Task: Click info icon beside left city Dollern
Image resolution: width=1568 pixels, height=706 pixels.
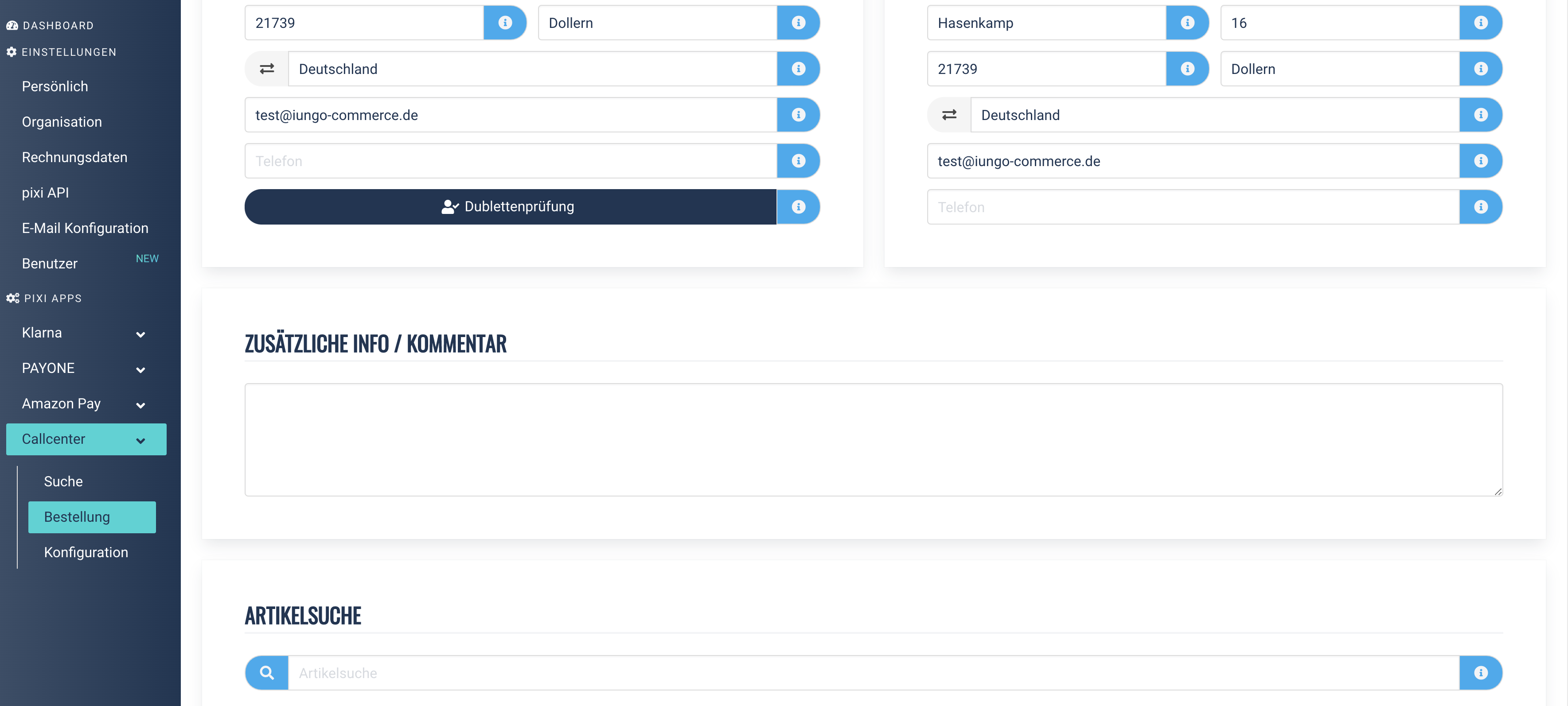Action: (x=798, y=23)
